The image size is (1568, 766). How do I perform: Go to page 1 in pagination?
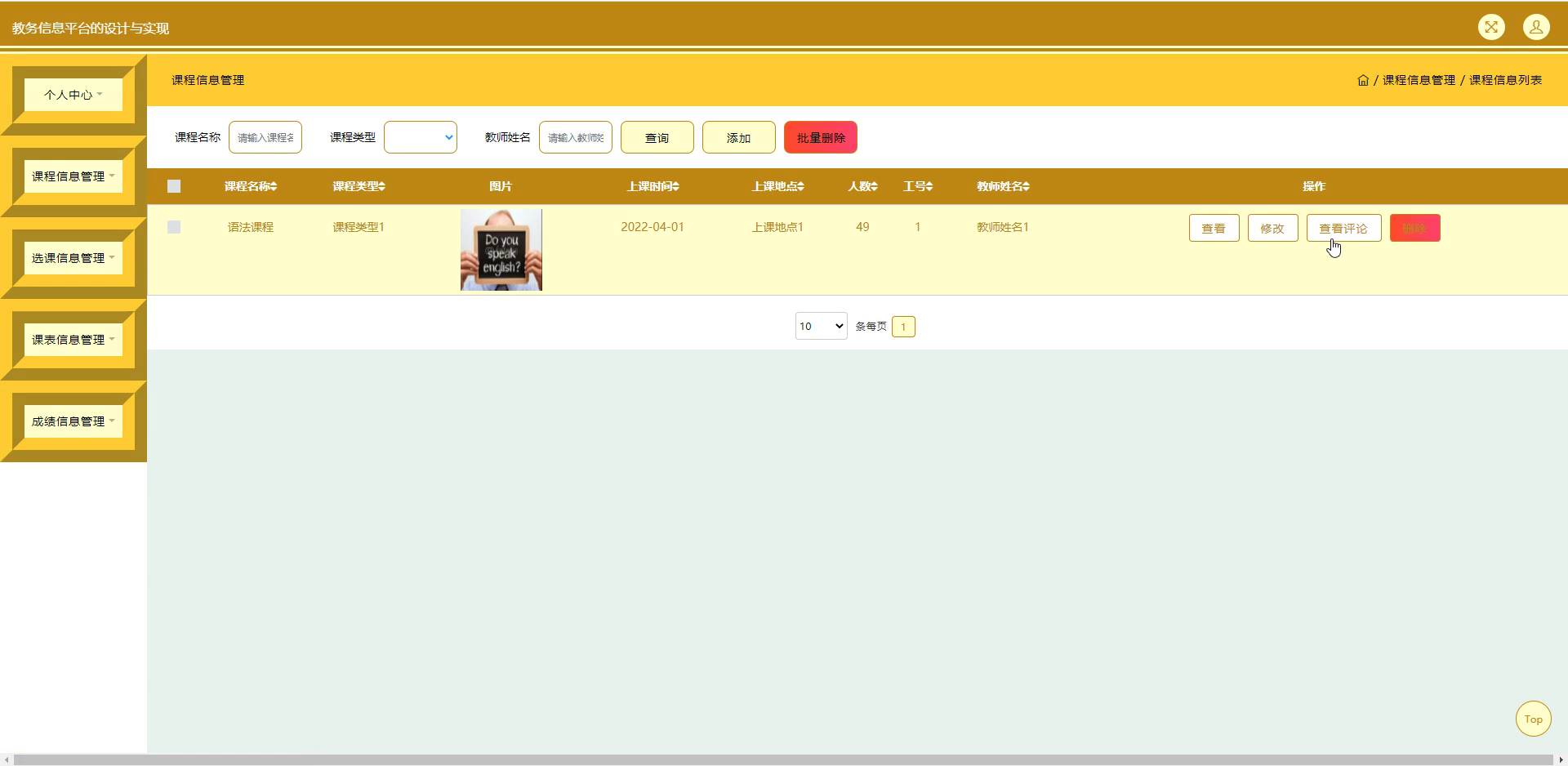[903, 327]
